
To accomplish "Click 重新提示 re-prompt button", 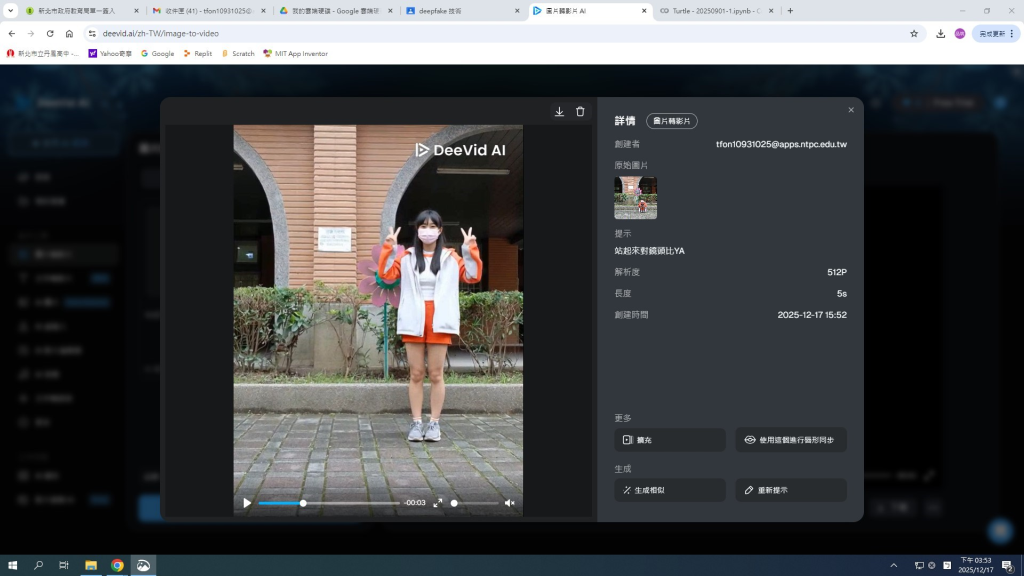I will coord(790,490).
